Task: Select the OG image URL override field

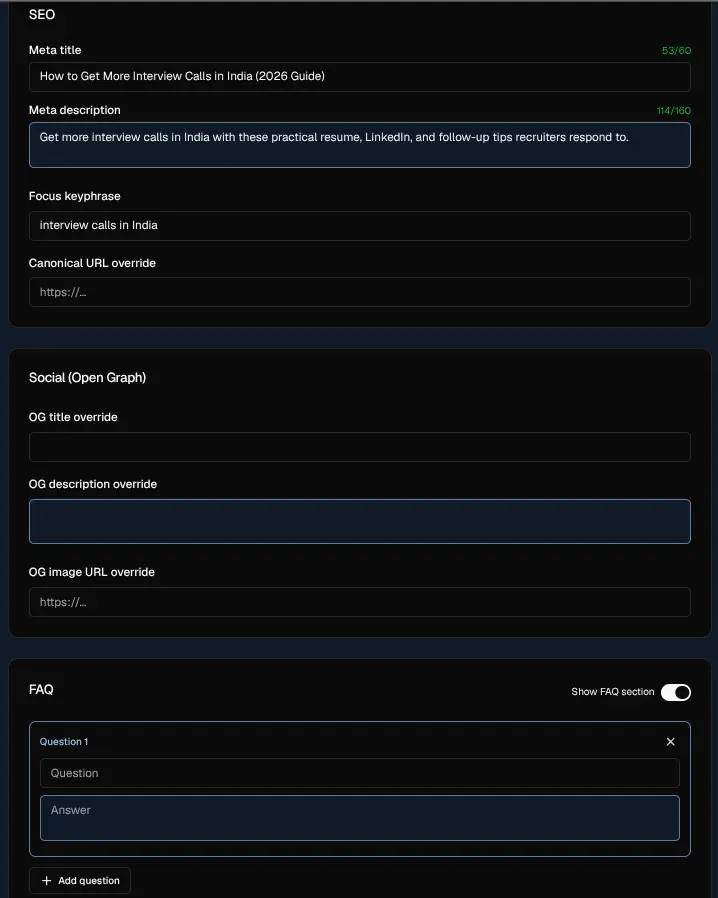Action: point(360,602)
